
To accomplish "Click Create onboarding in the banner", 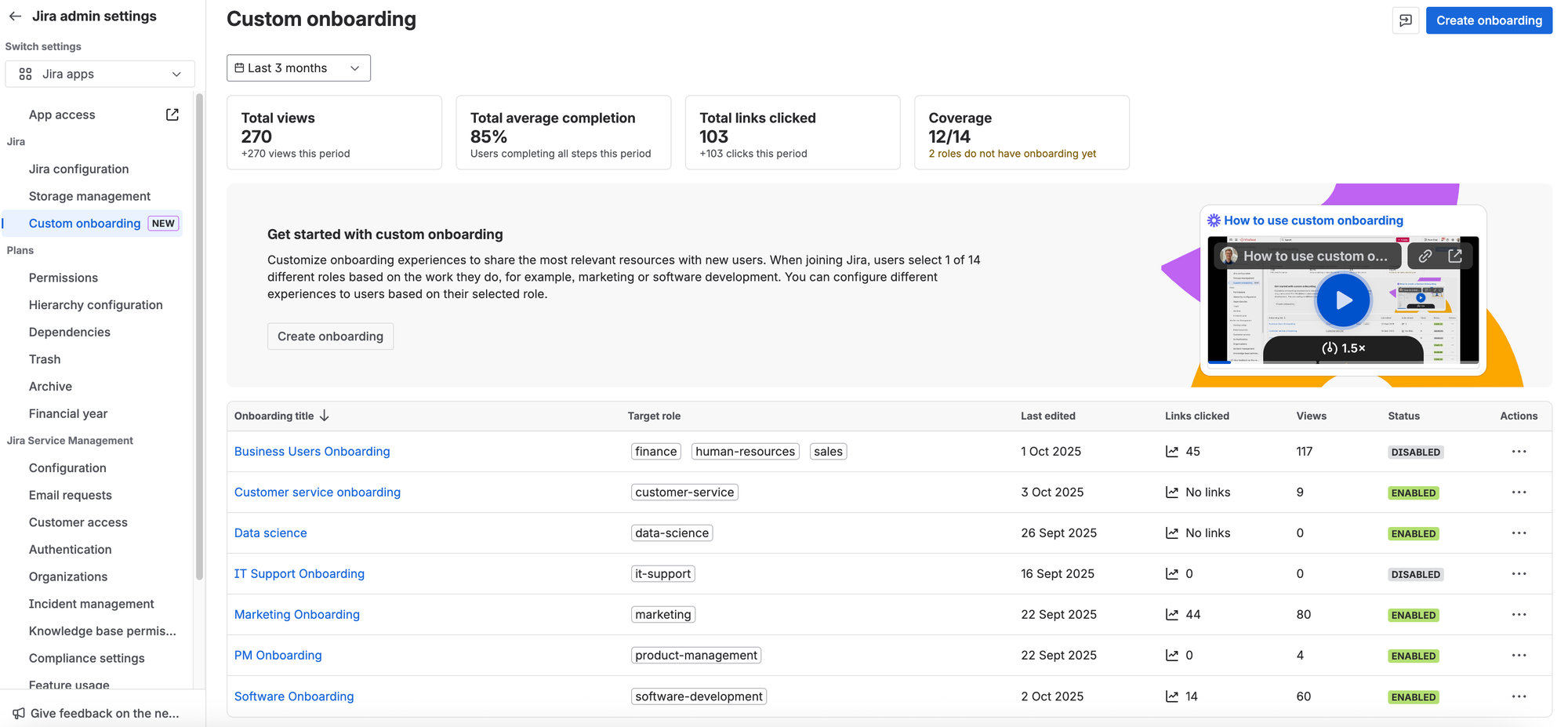I will (x=330, y=336).
